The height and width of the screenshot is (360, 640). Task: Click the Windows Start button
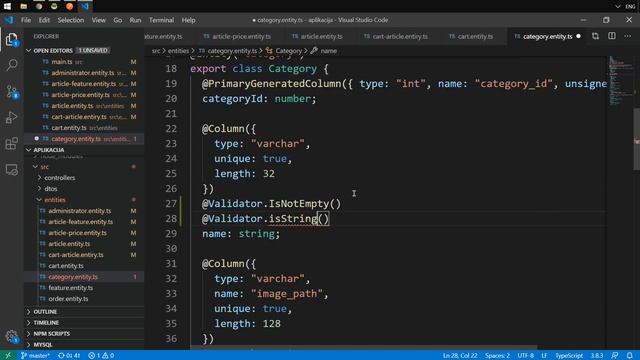coord(7,6)
